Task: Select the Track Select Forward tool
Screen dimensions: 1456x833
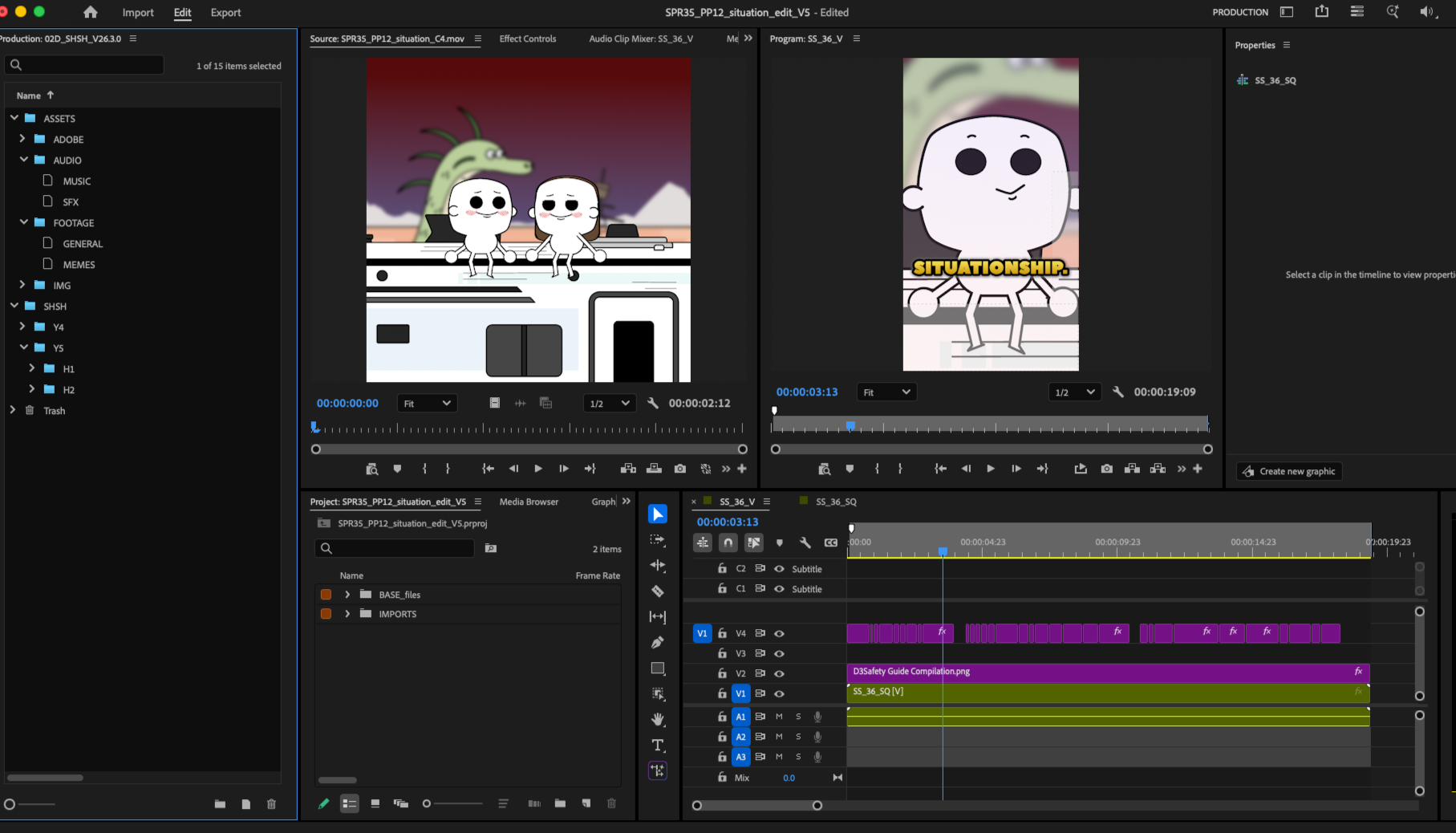Action: point(658,540)
